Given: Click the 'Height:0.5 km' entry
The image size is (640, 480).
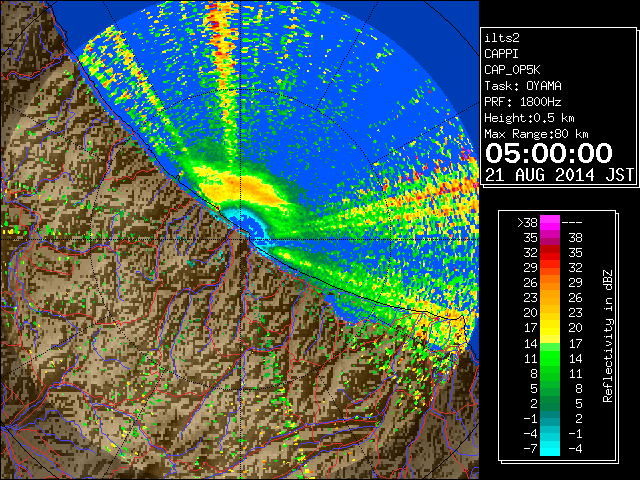Looking at the screenshot, I should coord(529,118).
